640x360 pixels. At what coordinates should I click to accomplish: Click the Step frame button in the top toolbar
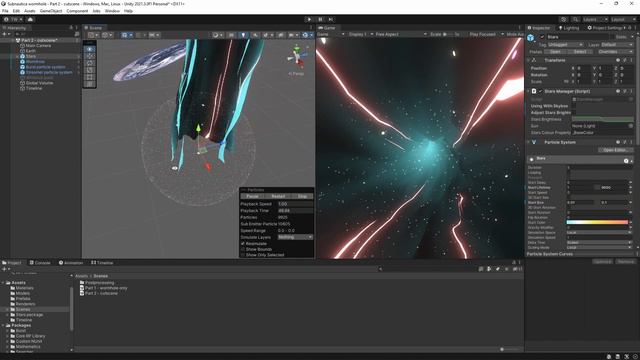click(x=331, y=19)
